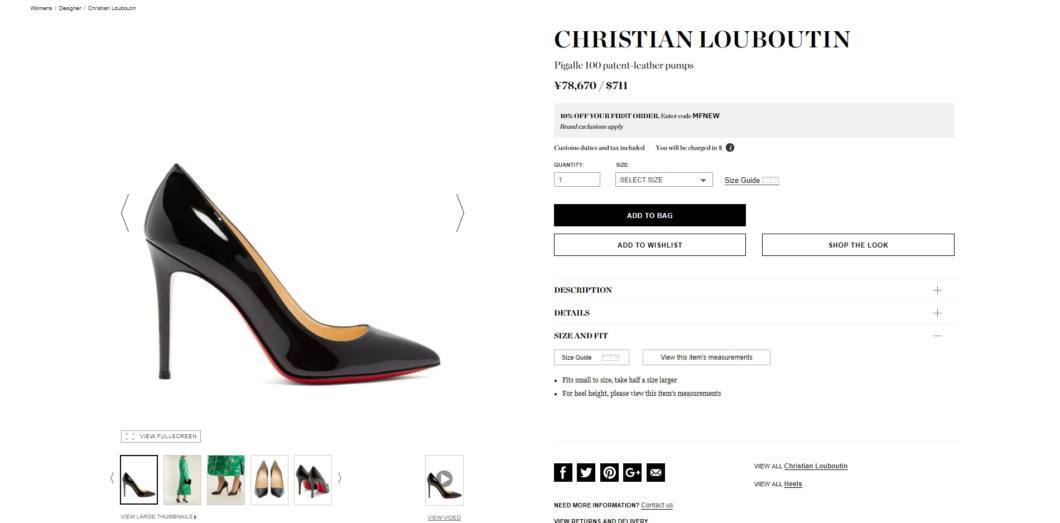Show next product image with right arrow
This screenshot has width=1060, height=523.
[x=460, y=213]
